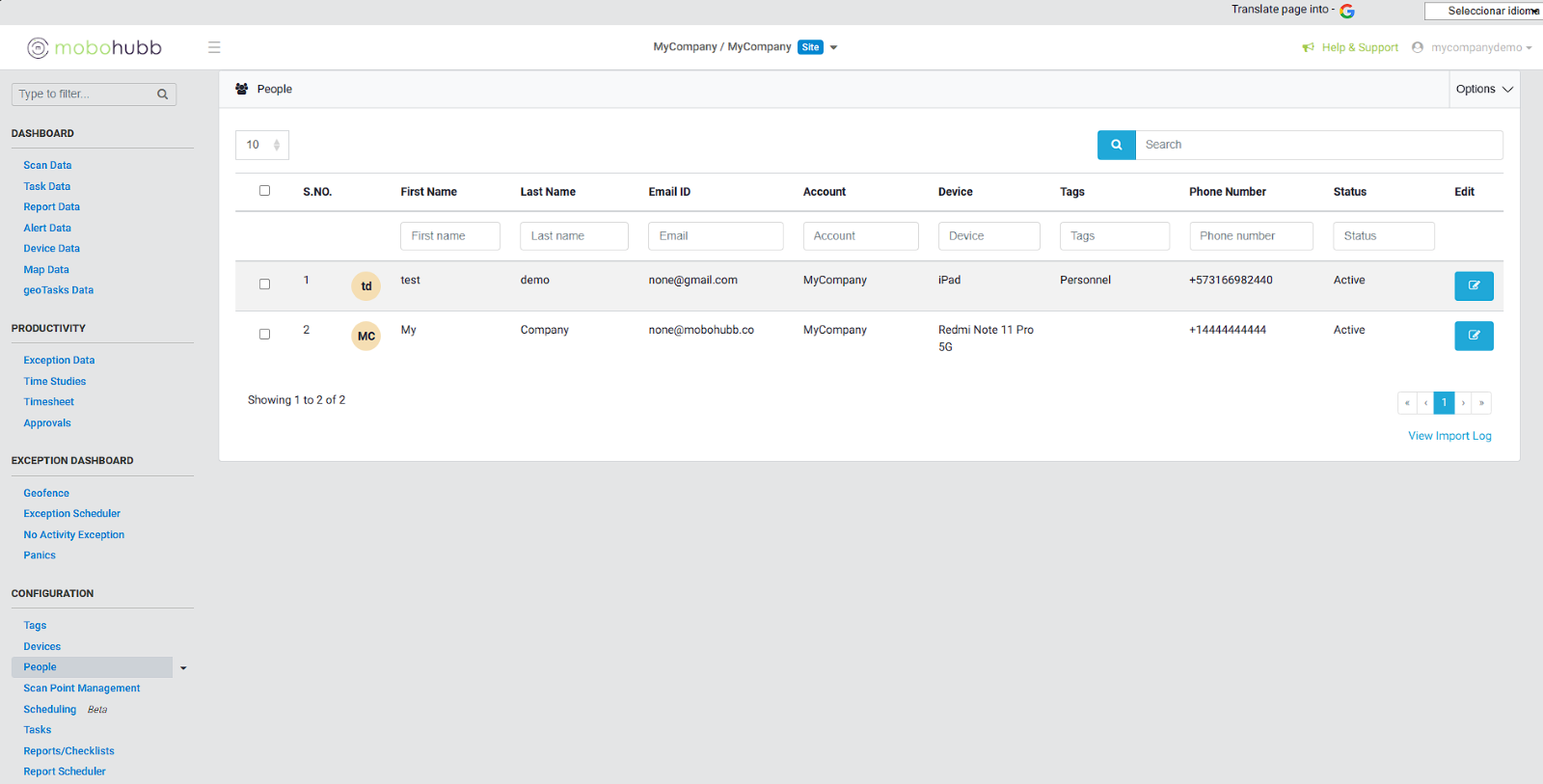This screenshot has width=1543, height=784.
Task: Click the 'MC' avatar circle
Action: [x=366, y=336]
